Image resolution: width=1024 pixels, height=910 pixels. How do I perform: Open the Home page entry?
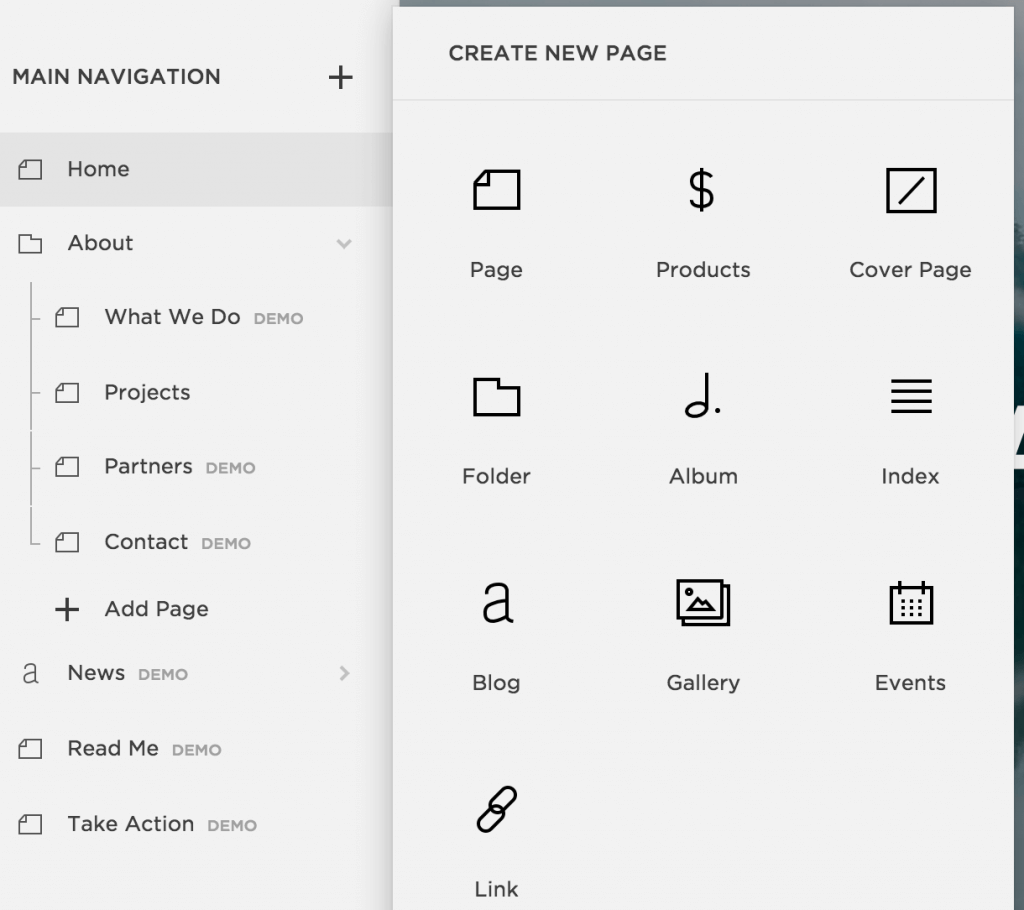pos(196,170)
